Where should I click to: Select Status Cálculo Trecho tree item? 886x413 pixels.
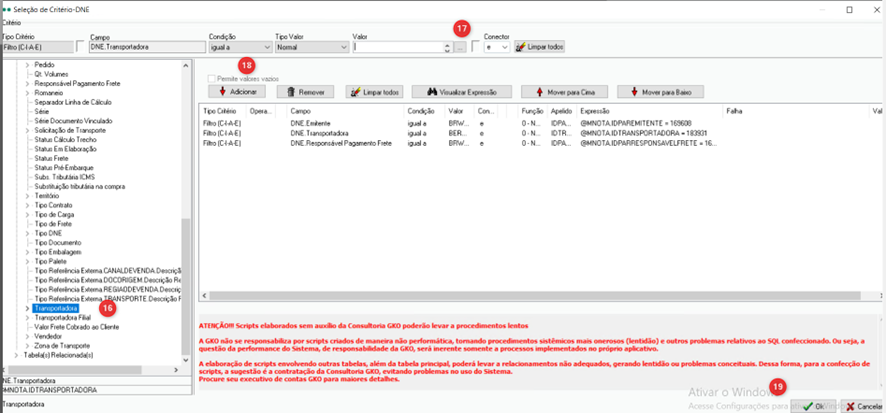coord(66,140)
